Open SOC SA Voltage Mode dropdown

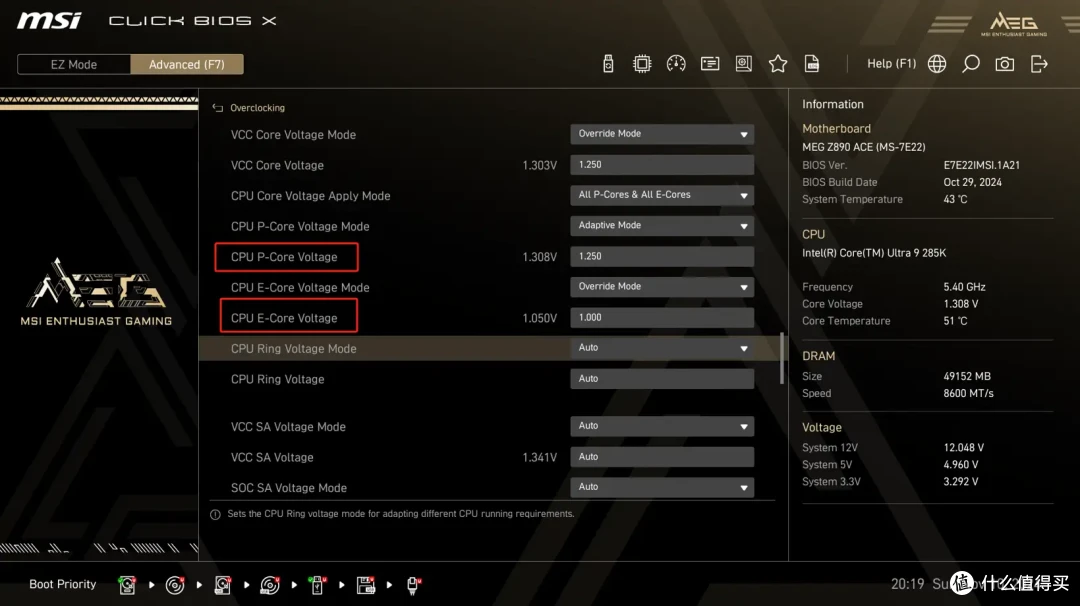(x=662, y=487)
